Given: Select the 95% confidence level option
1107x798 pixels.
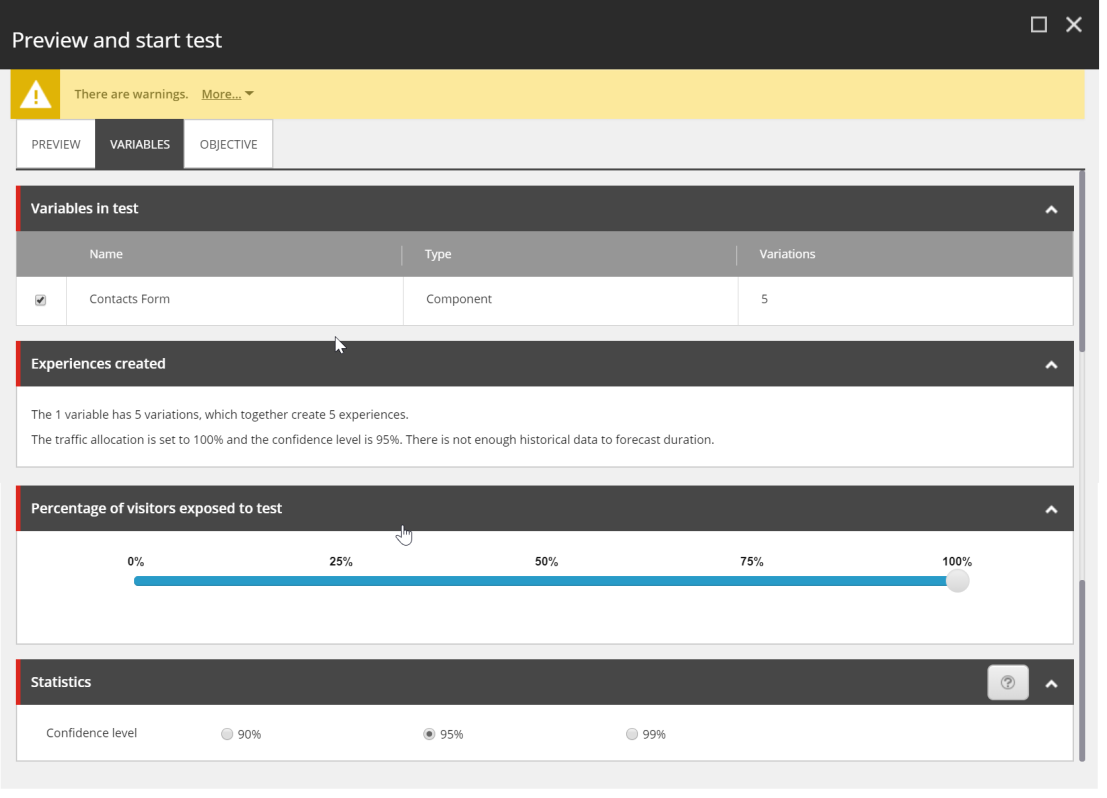Looking at the screenshot, I should click(x=429, y=734).
